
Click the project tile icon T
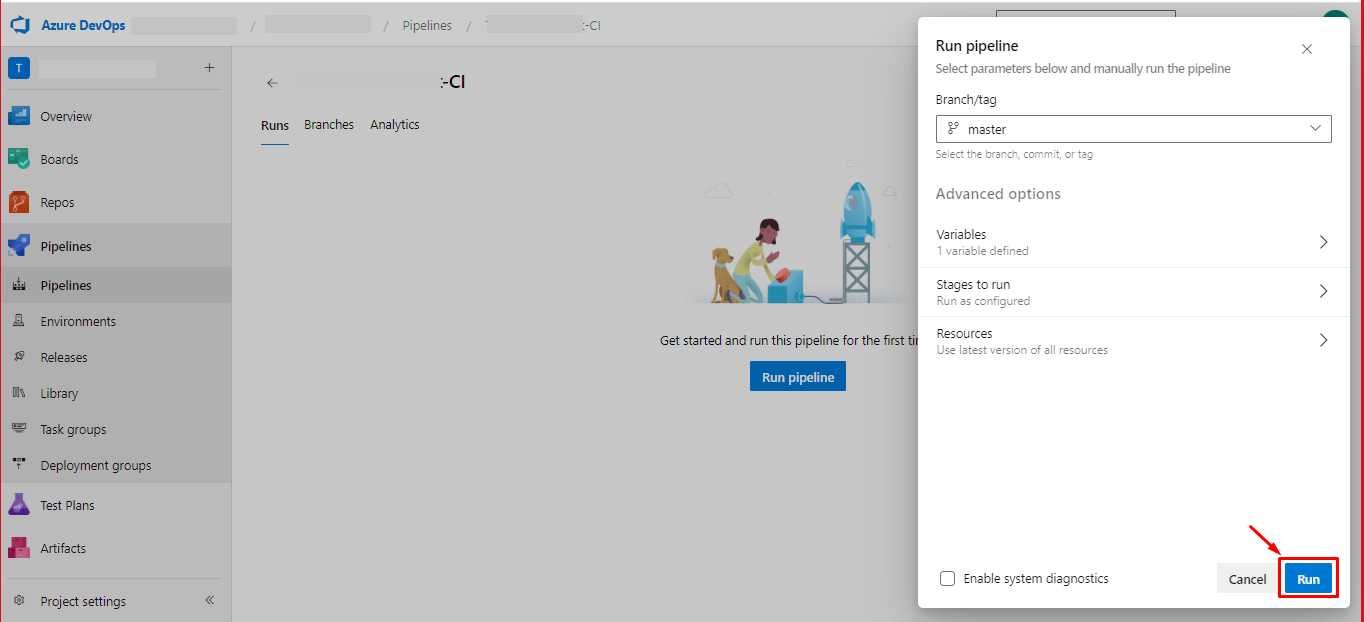(19, 68)
